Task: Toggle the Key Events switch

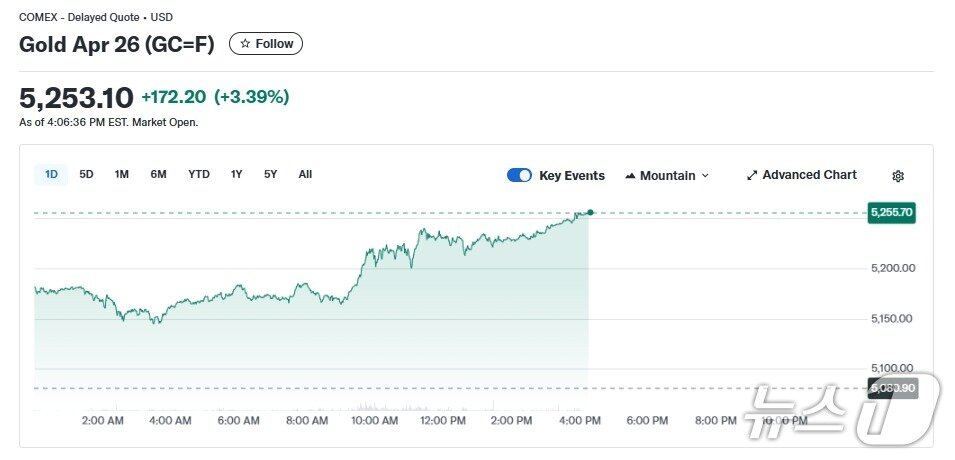Action: pos(519,175)
